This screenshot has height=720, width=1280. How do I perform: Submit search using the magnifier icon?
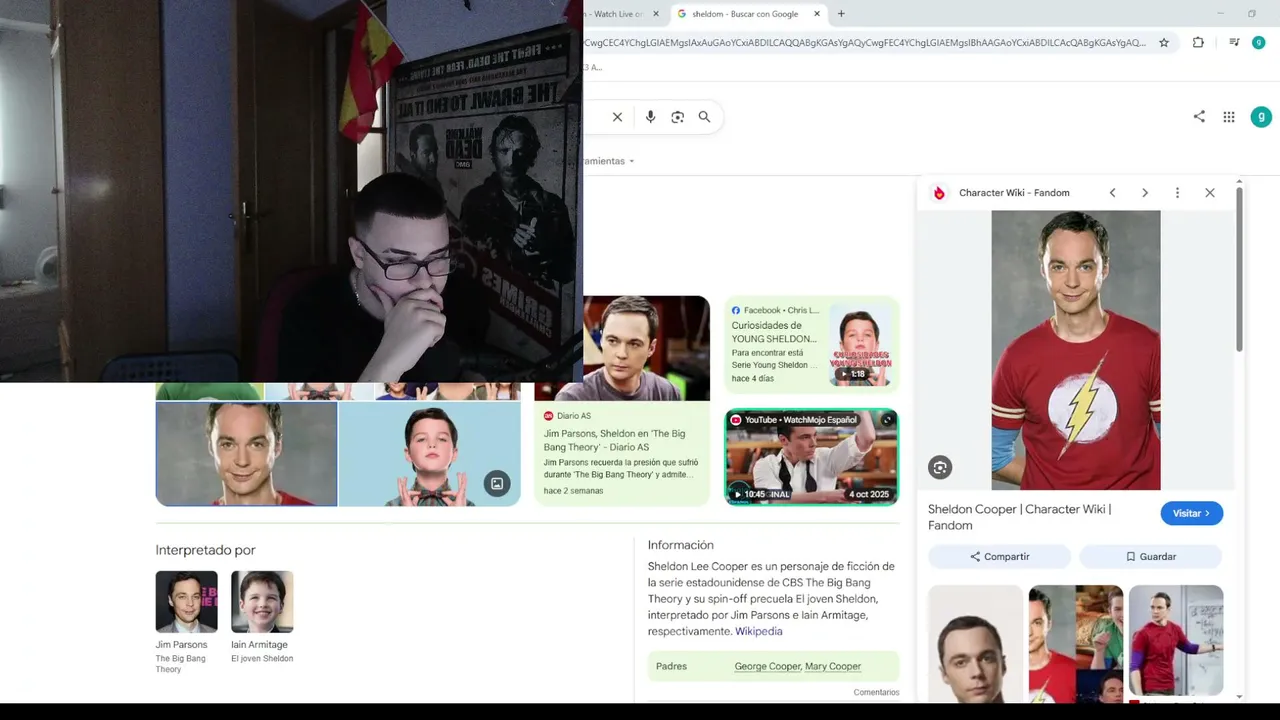coord(704,117)
